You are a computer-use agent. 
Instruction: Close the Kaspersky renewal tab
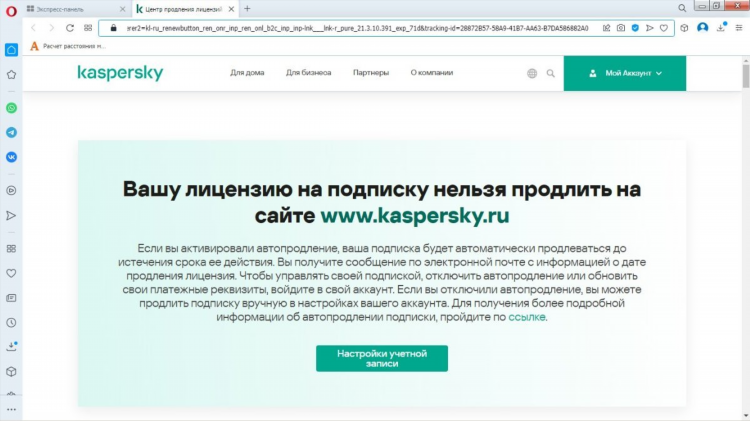(x=232, y=9)
